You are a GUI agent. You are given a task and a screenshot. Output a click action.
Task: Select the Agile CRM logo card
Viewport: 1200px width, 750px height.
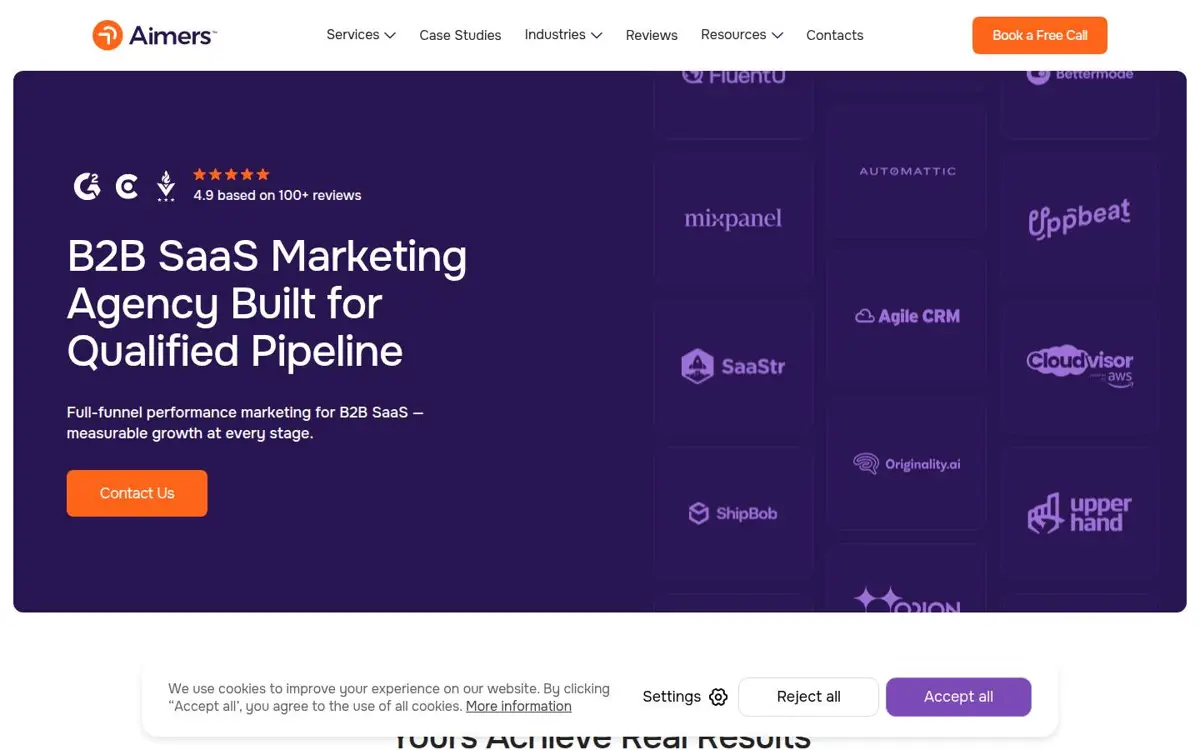click(907, 316)
